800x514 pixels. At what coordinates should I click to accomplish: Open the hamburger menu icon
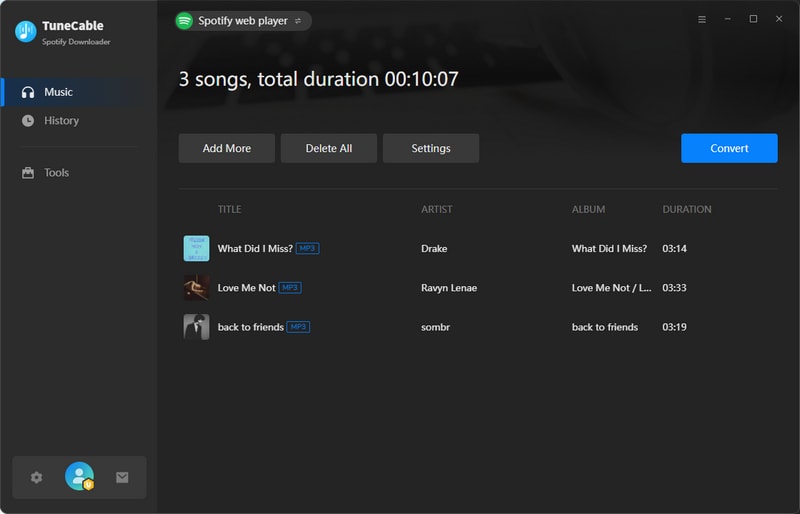point(702,19)
